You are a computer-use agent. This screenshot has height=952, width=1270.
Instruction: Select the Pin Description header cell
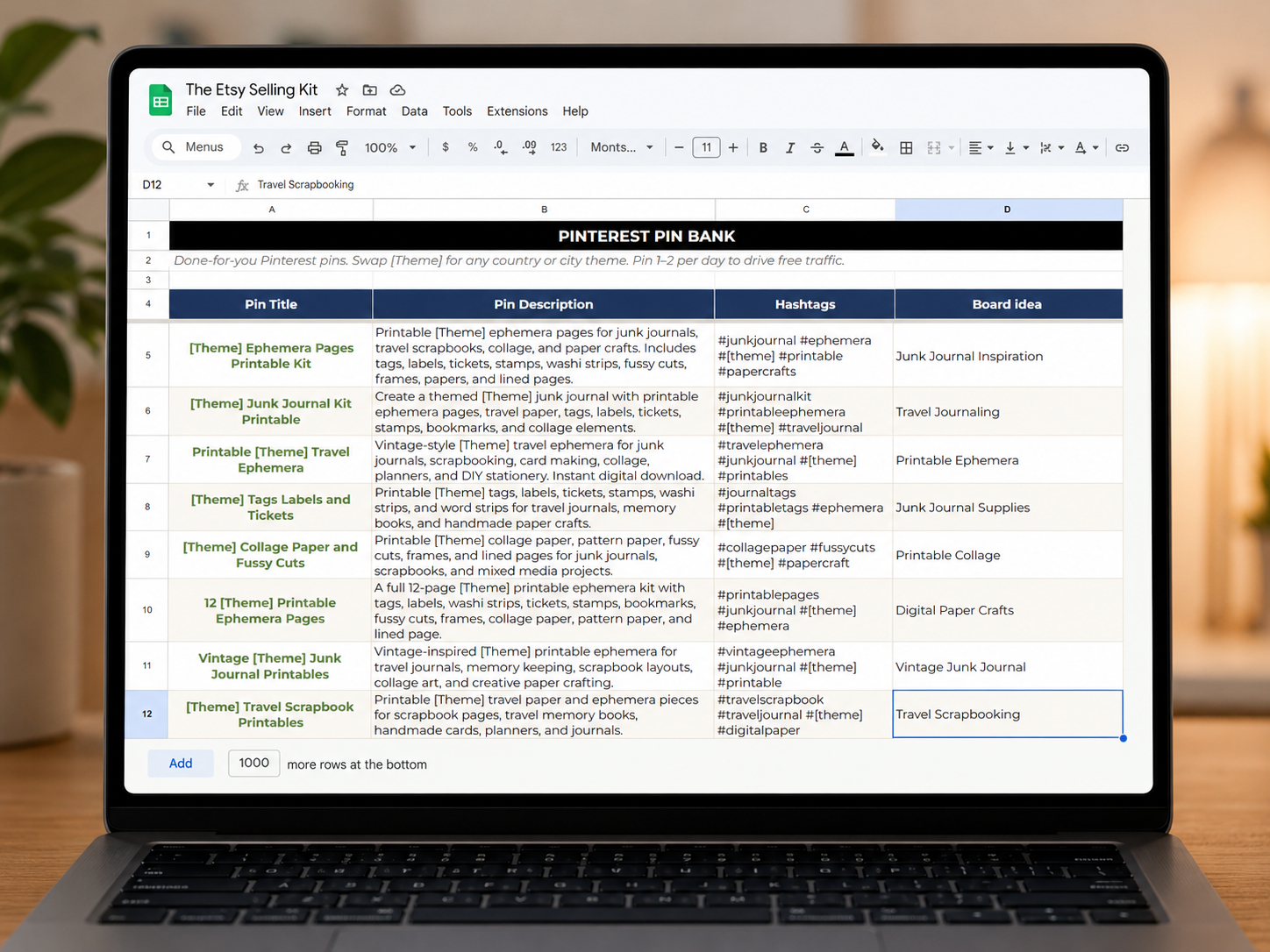pyautogui.click(x=544, y=304)
